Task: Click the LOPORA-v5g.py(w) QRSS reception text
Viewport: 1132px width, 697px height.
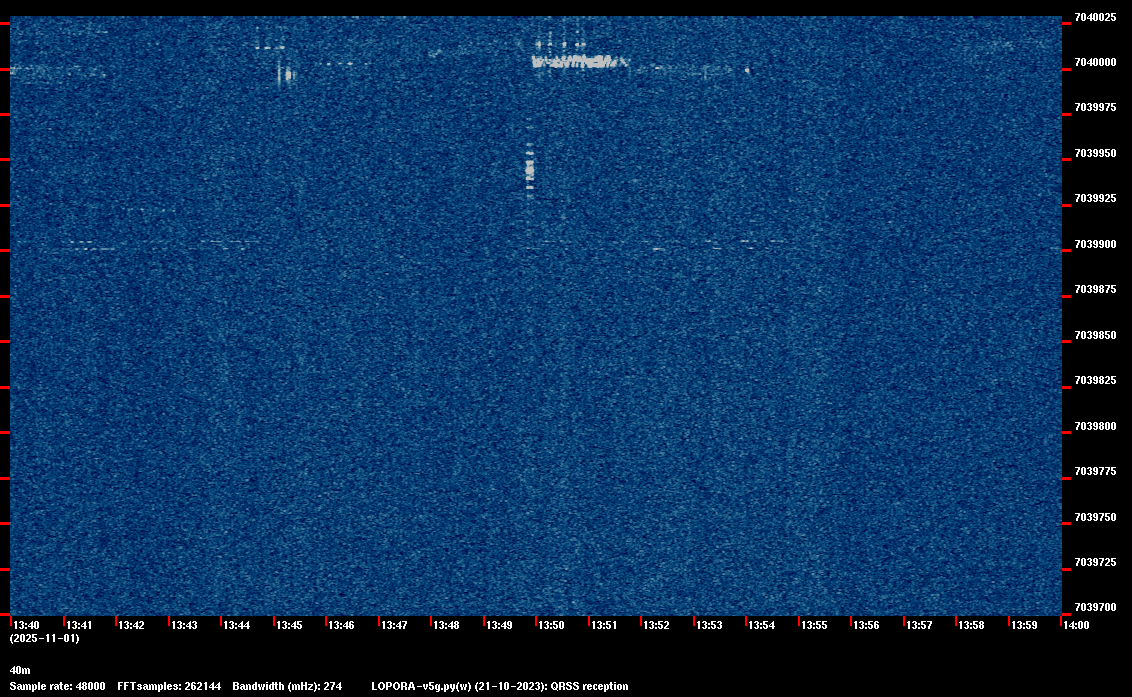Action: tap(500, 686)
